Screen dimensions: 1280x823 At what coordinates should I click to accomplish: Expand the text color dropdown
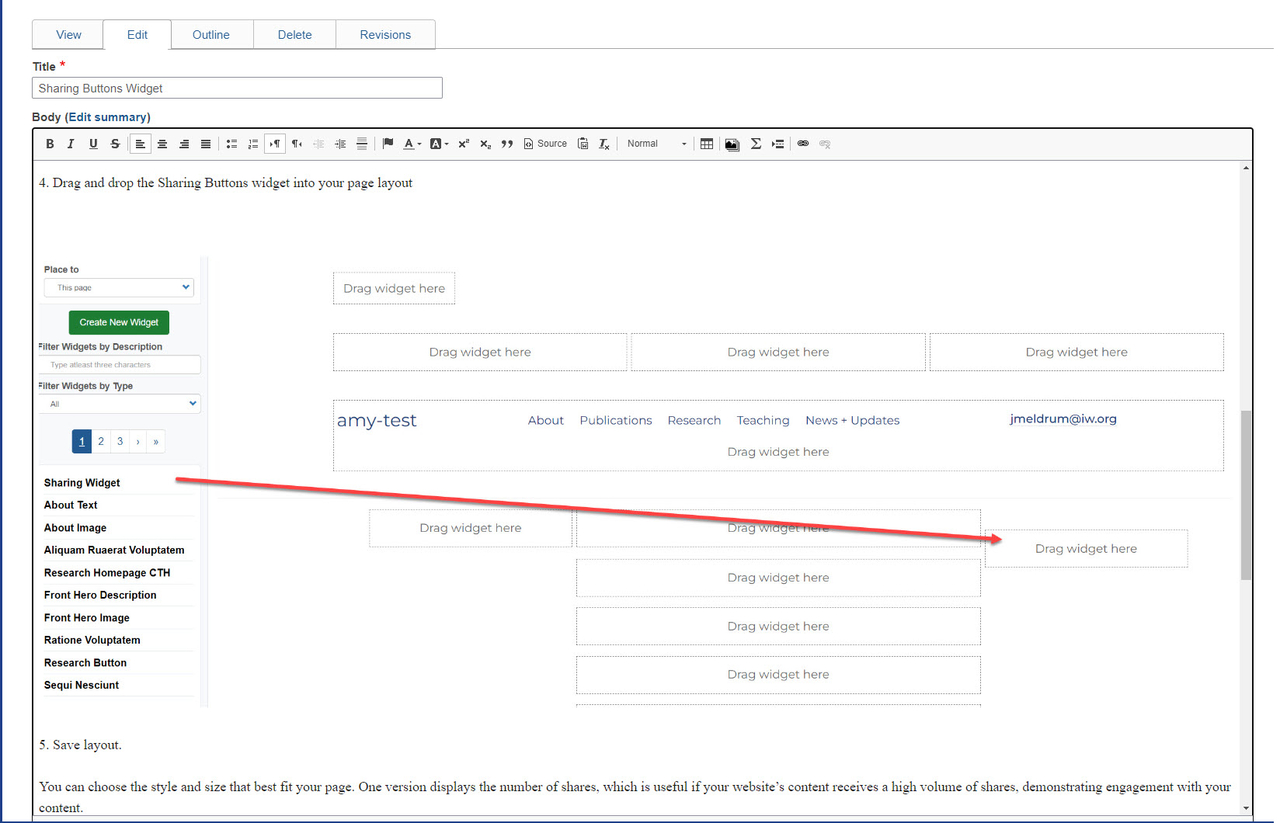[412, 144]
